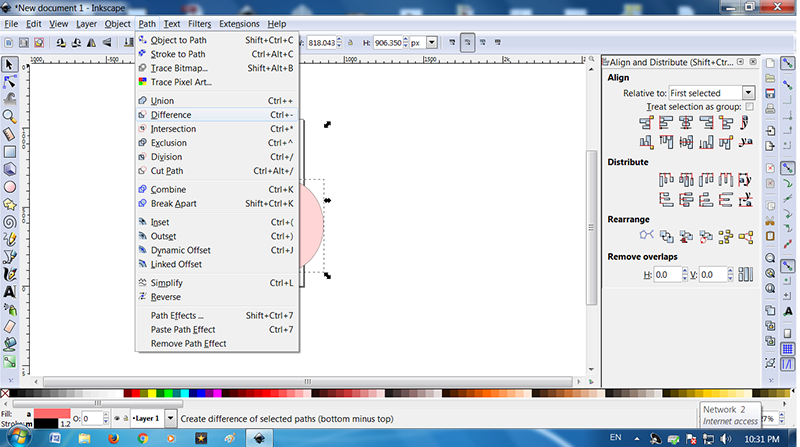The height and width of the screenshot is (447, 800).
Task: Click the flip horizontal toolbar icon
Action: [x=91, y=43]
